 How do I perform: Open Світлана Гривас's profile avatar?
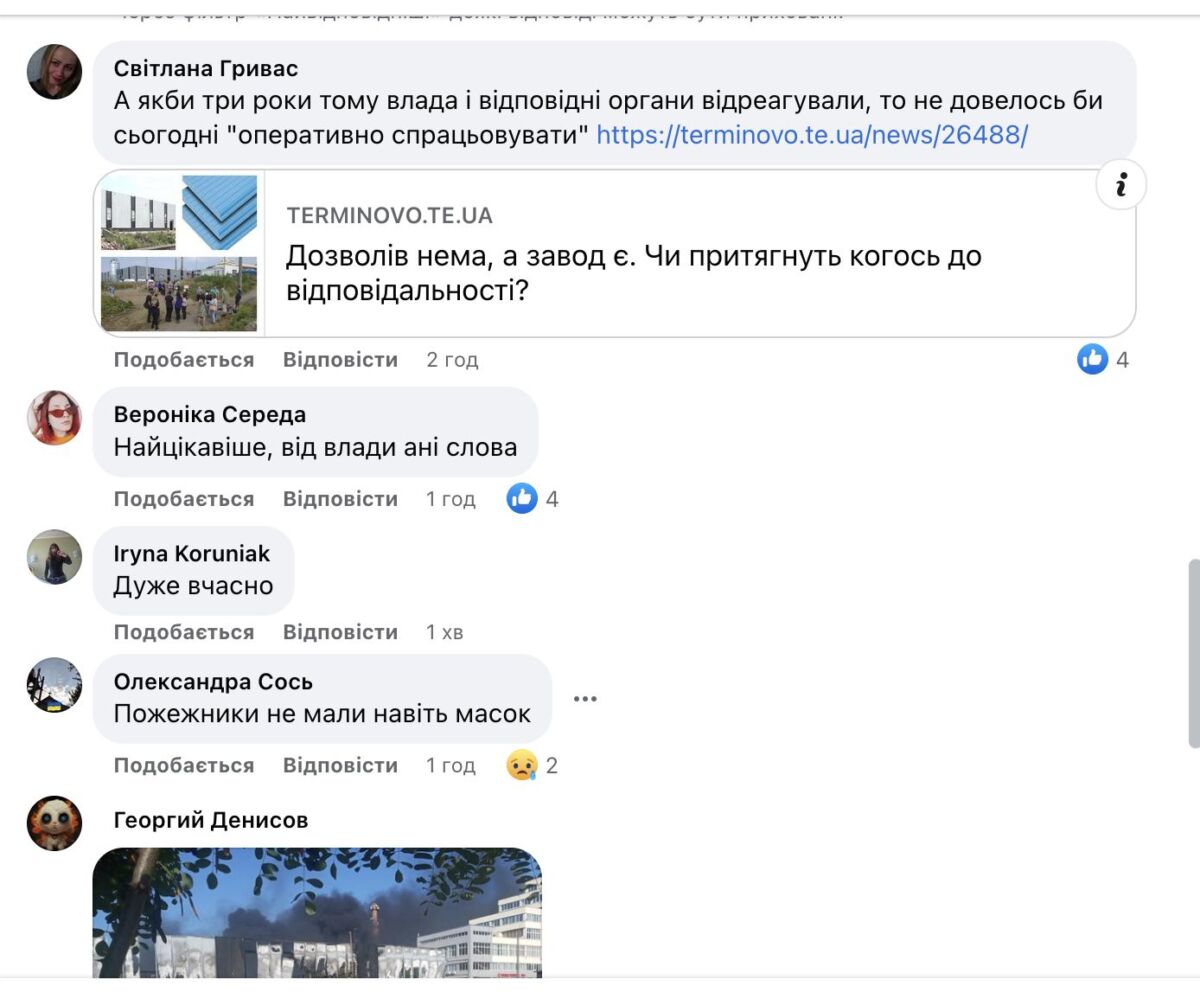click(54, 71)
